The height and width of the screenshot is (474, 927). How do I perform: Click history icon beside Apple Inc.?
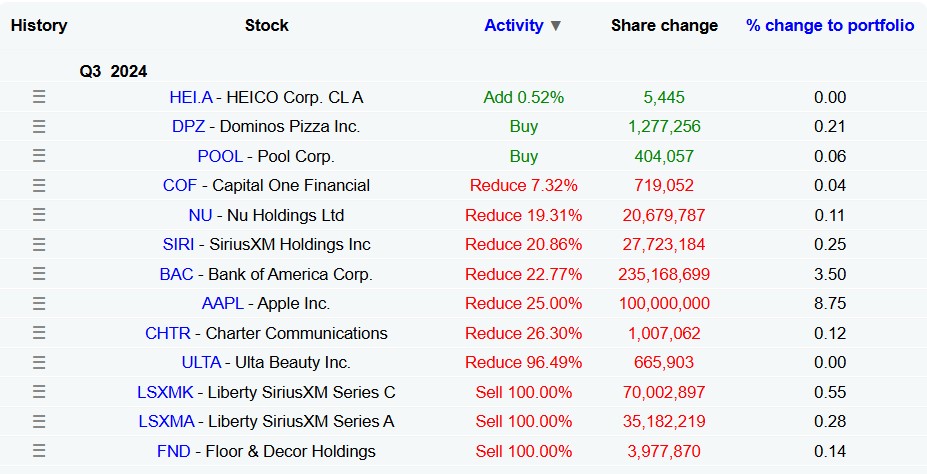point(39,303)
